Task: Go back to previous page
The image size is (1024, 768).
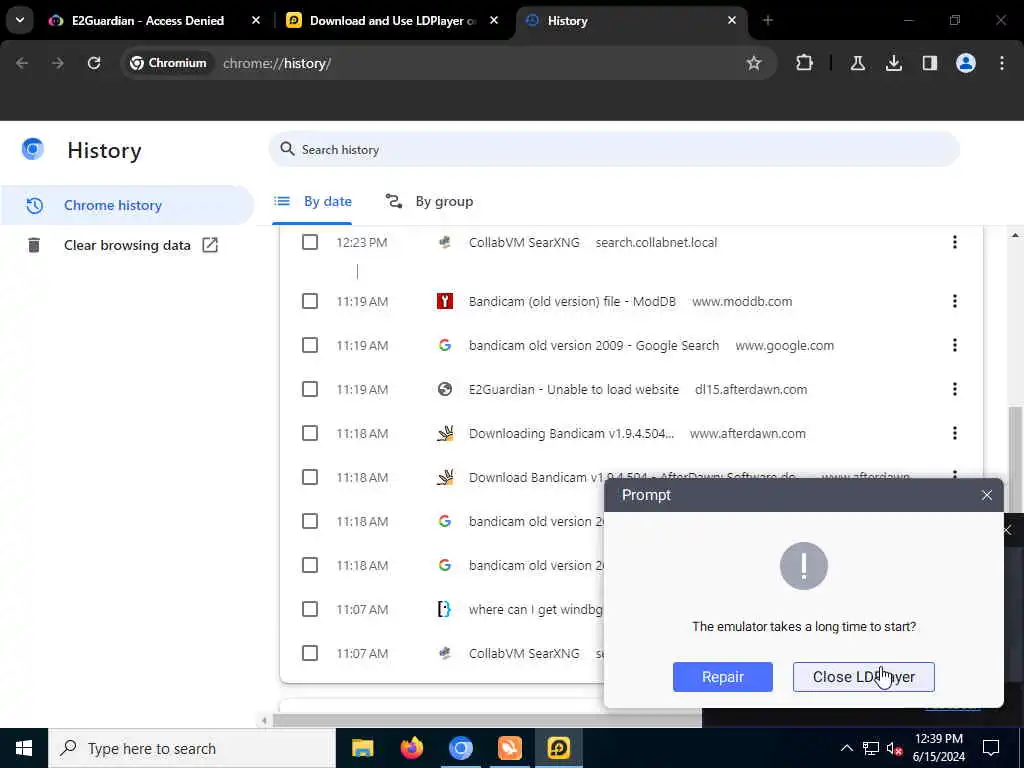Action: pyautogui.click(x=22, y=63)
